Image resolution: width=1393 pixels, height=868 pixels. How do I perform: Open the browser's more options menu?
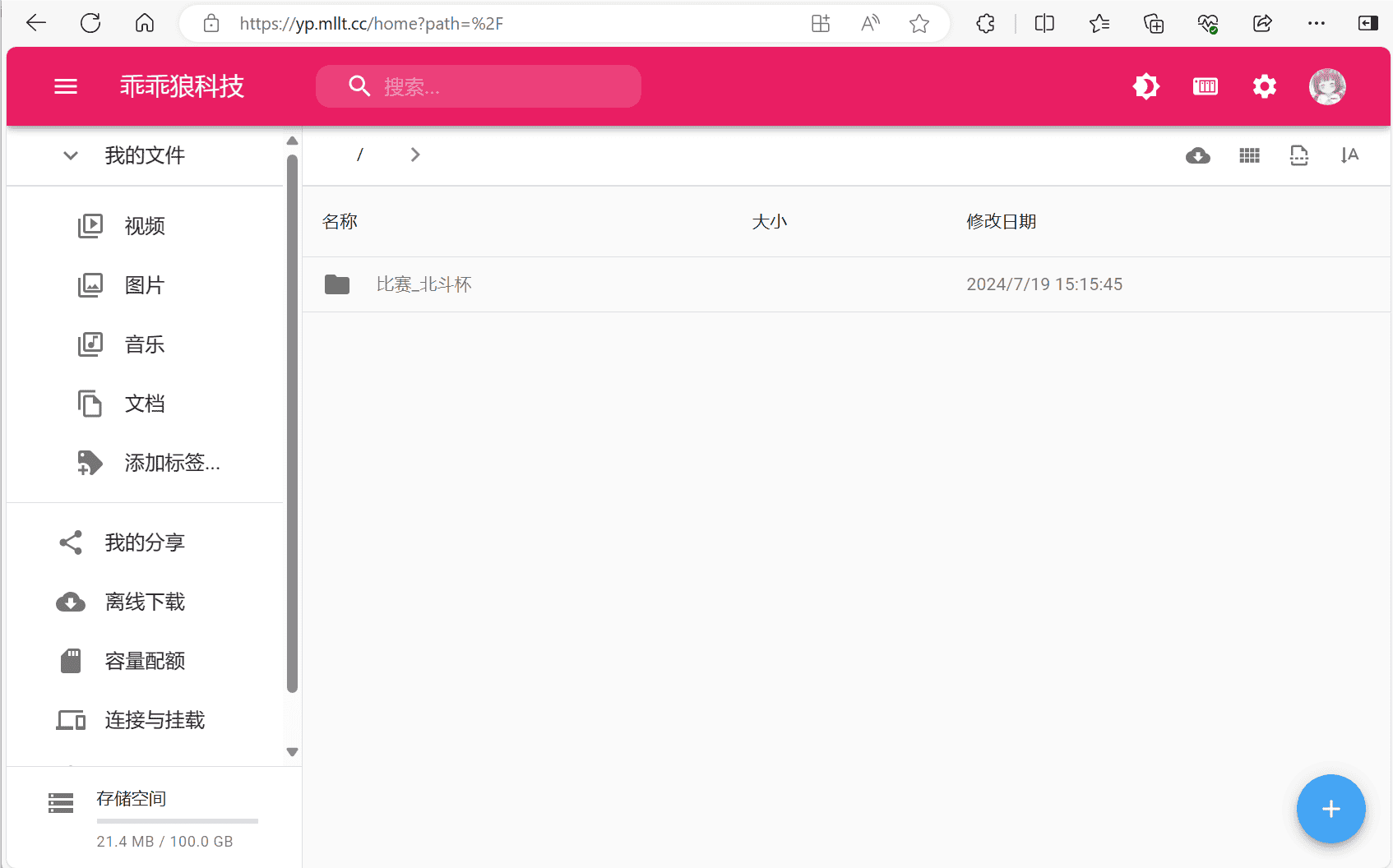pyautogui.click(x=1316, y=23)
